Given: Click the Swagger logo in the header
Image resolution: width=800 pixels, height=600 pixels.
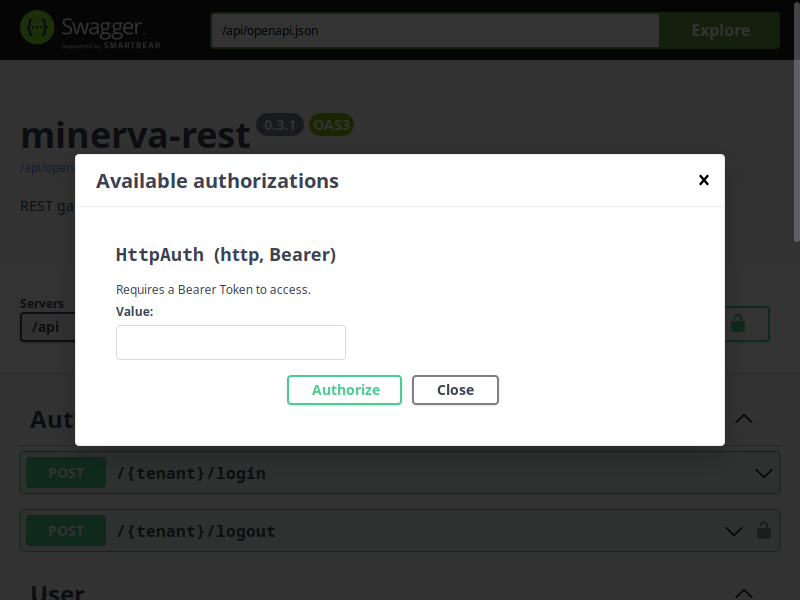Looking at the screenshot, I should click(90, 30).
